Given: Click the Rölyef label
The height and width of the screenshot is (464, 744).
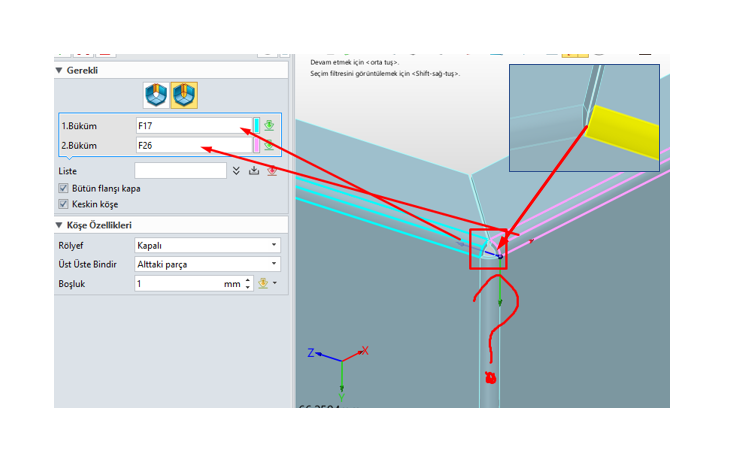Looking at the screenshot, I should click(71, 245).
